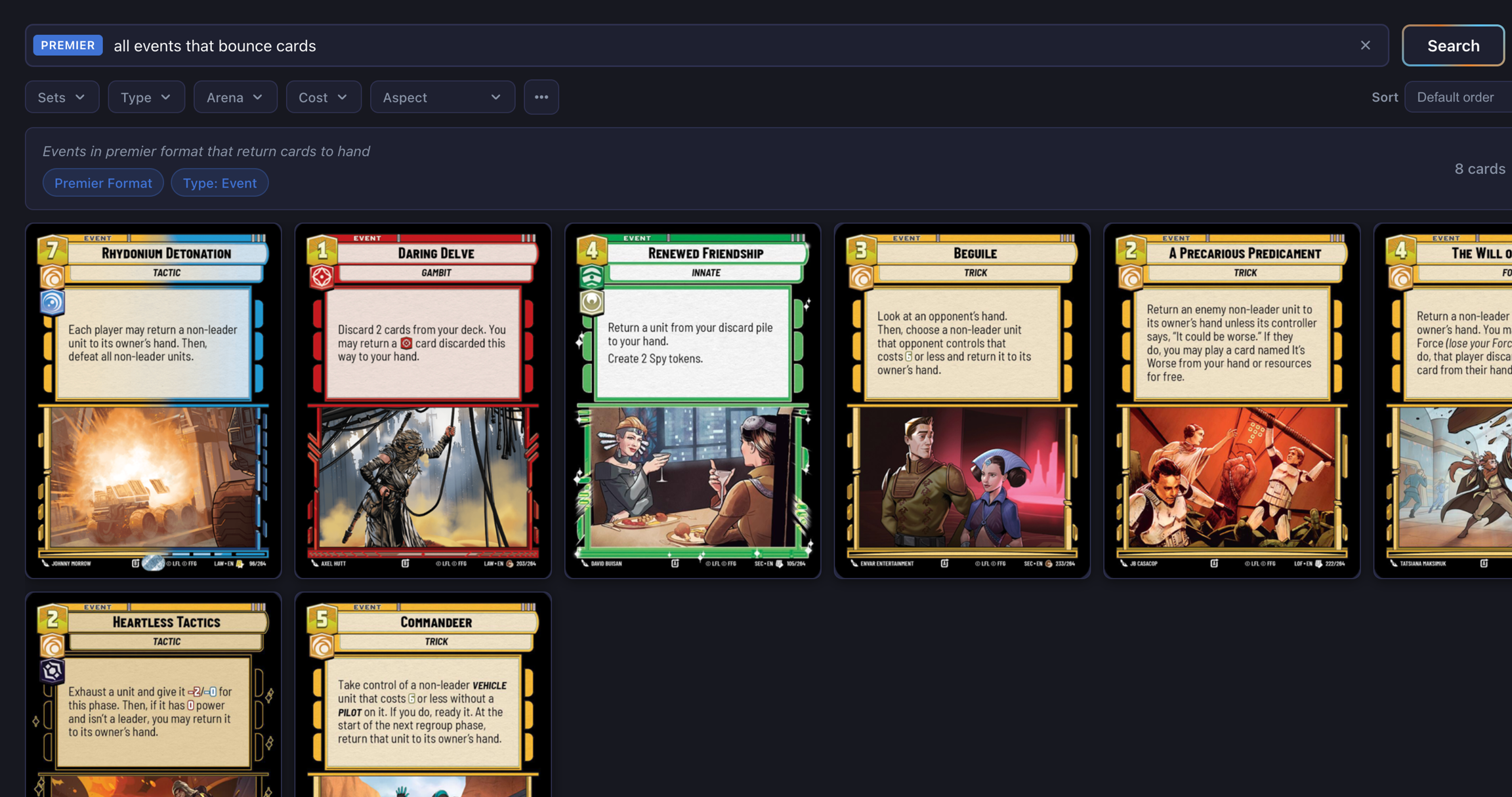Click cost 5 badge on Commandeer card
The image size is (1512, 797).
[x=322, y=619]
